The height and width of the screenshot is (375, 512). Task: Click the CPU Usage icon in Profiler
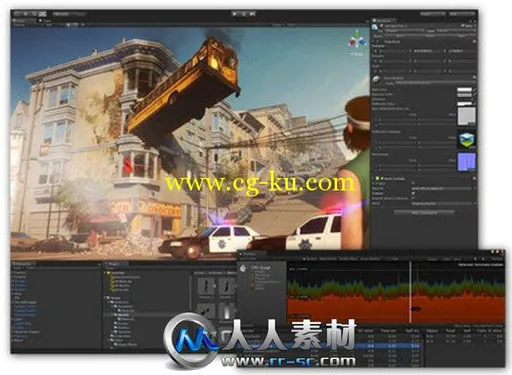[x=244, y=268]
